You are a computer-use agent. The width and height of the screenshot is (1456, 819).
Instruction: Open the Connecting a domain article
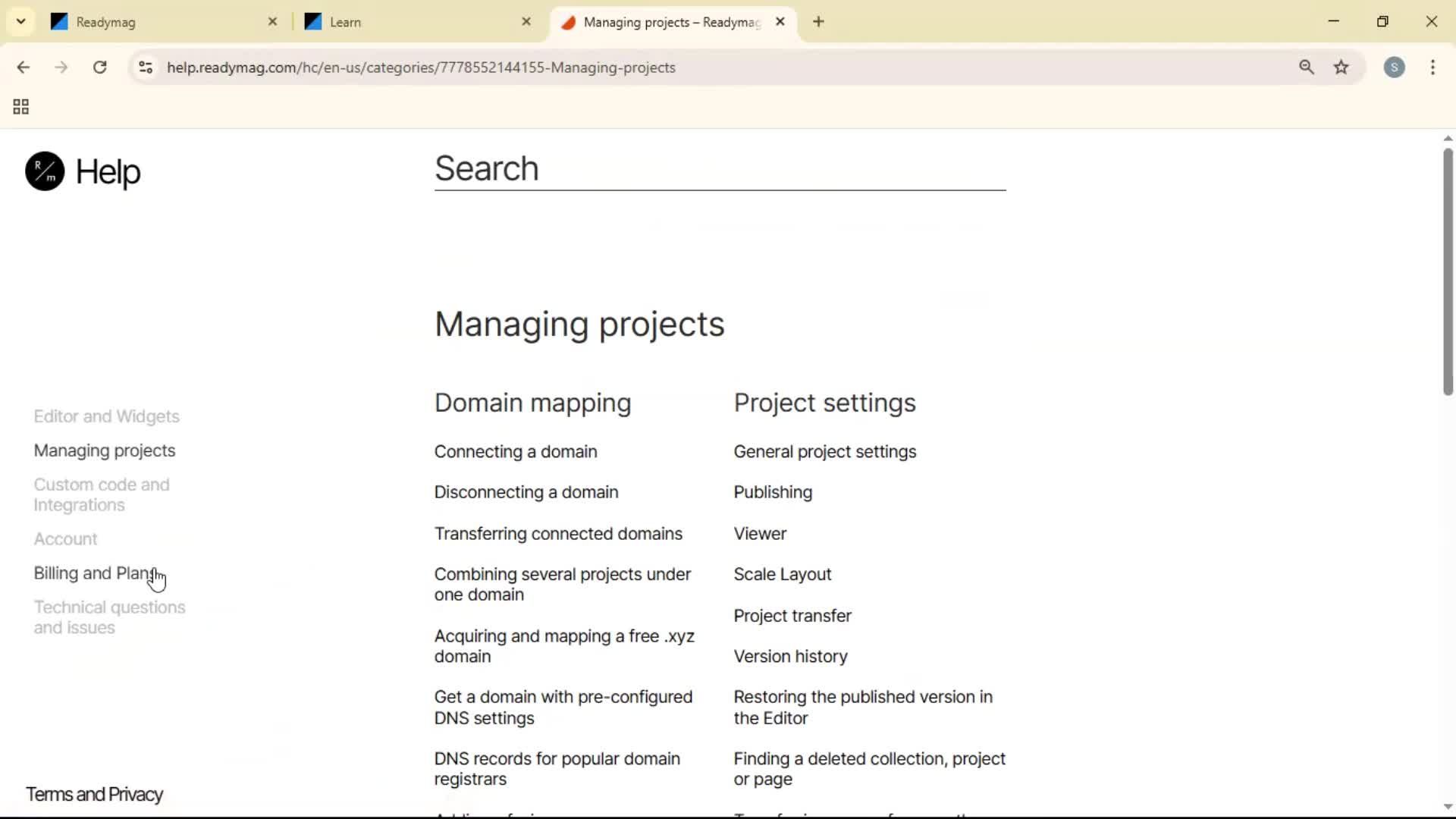point(515,451)
